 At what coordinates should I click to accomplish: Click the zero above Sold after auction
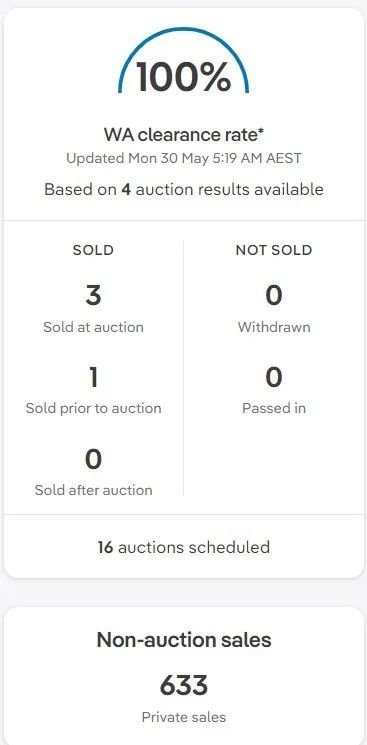coord(93,459)
